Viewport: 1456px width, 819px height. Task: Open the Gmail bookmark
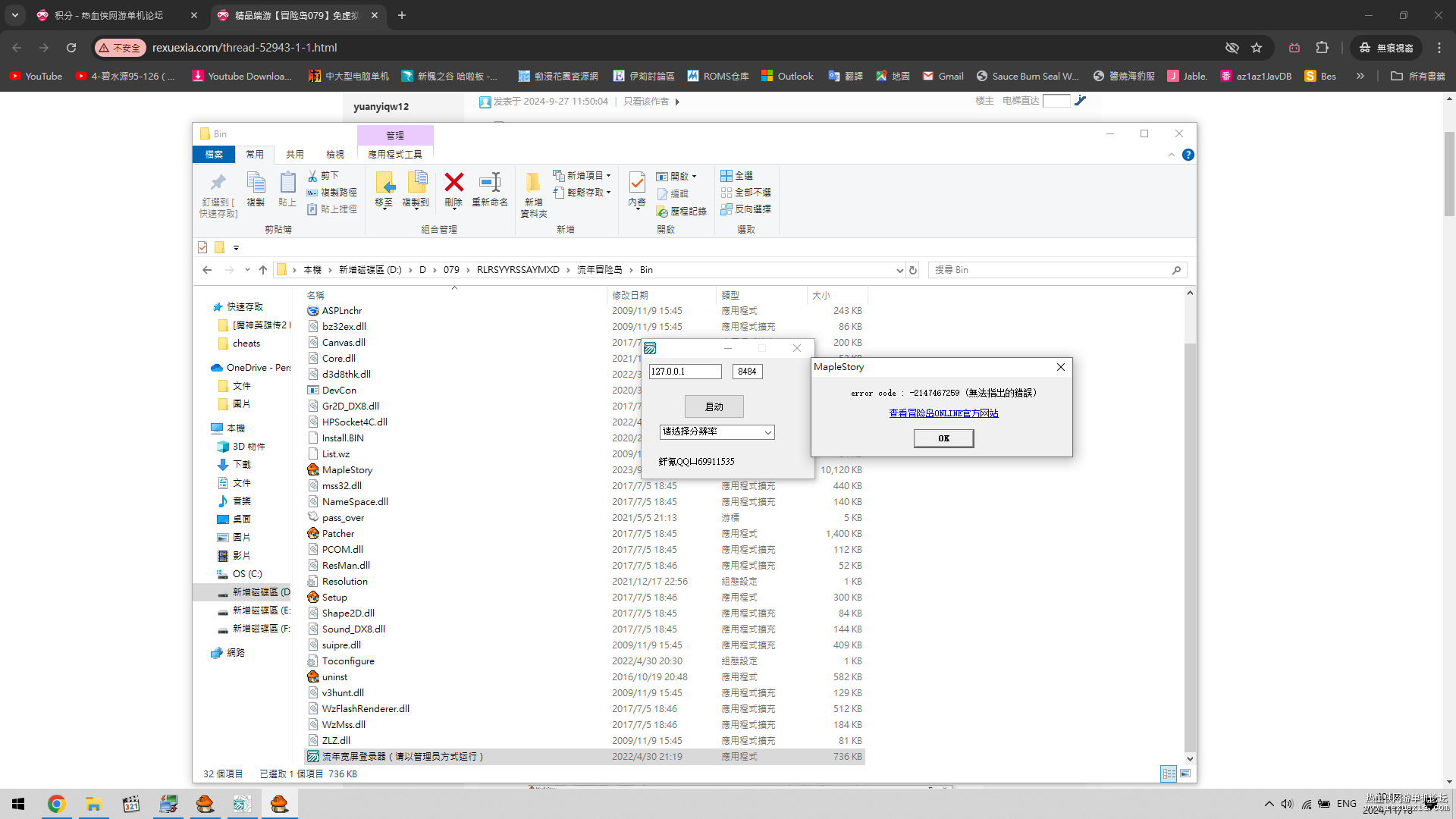coord(943,76)
